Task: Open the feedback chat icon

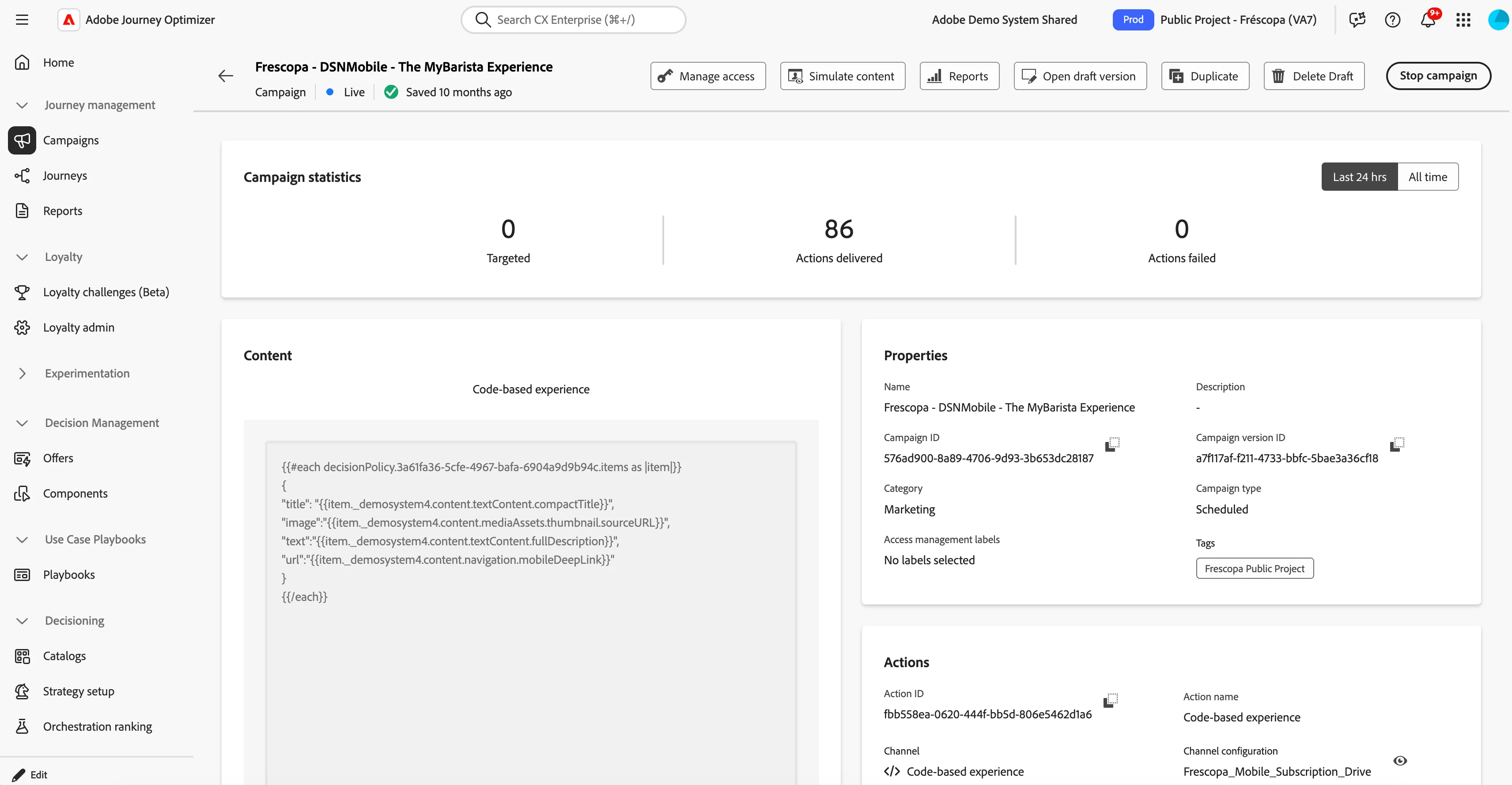Action: click(x=1357, y=20)
